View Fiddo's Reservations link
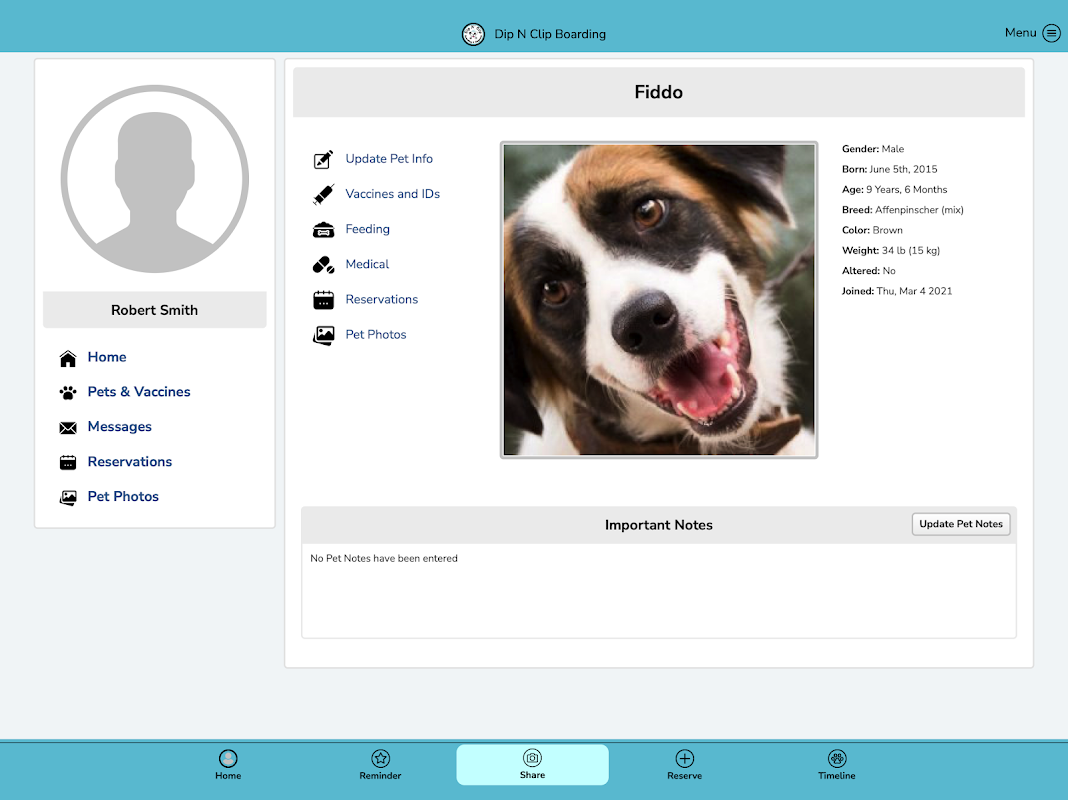1068x800 pixels. click(x=381, y=300)
